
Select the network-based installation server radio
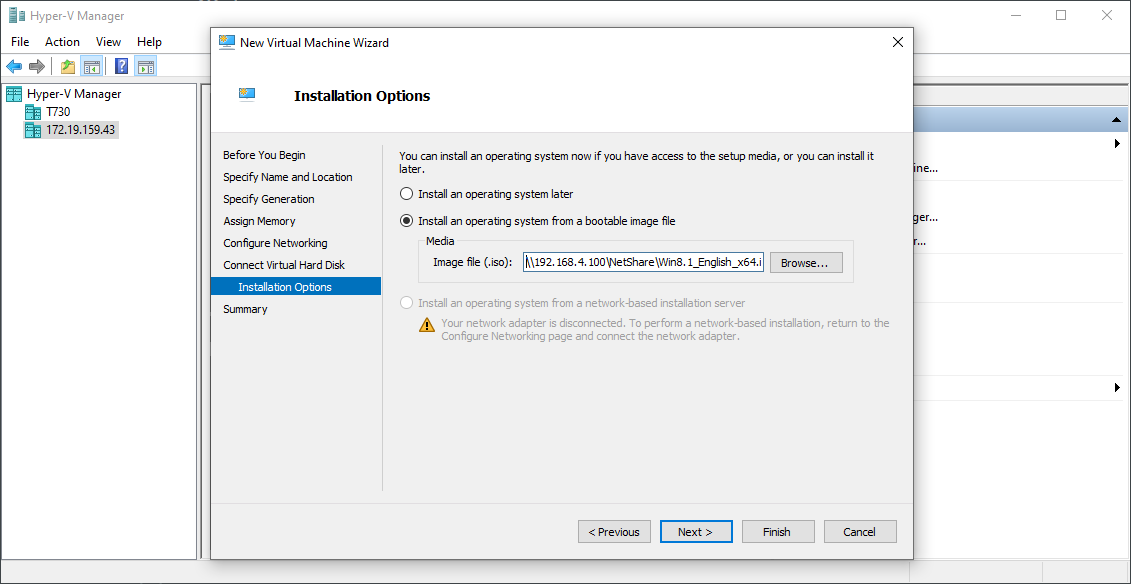(x=407, y=303)
